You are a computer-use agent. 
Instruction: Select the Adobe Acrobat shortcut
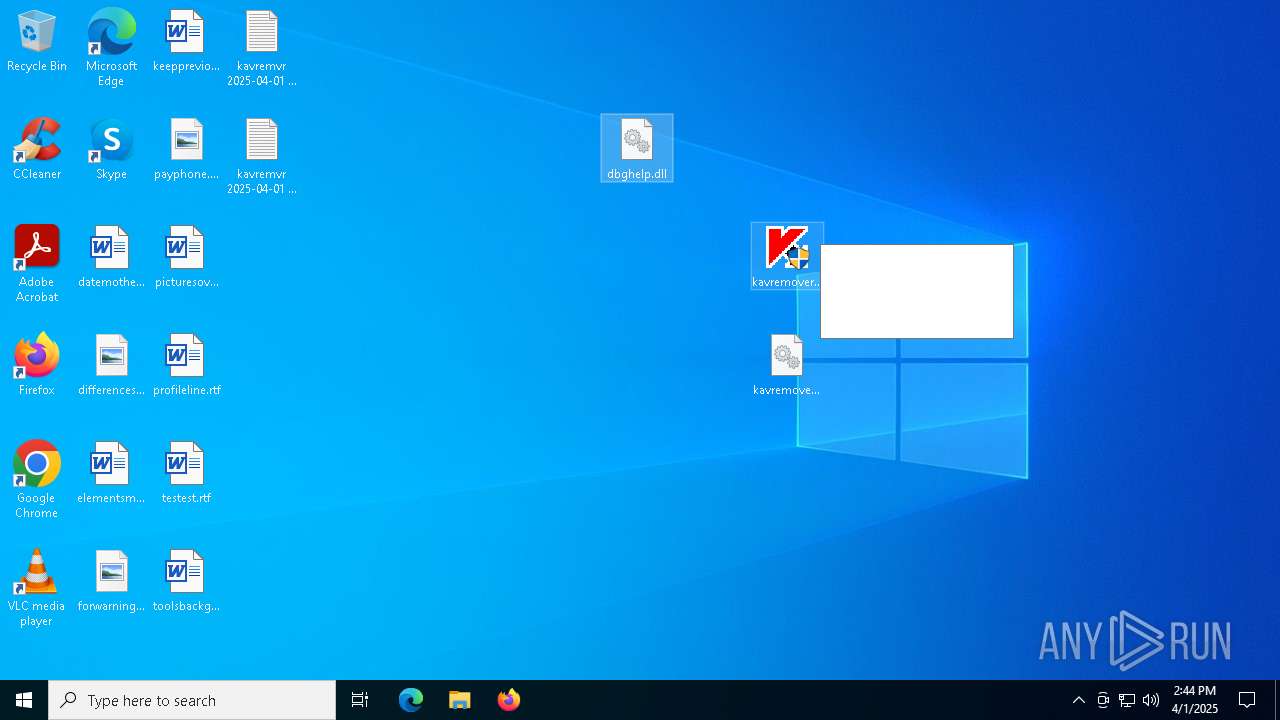(x=37, y=263)
